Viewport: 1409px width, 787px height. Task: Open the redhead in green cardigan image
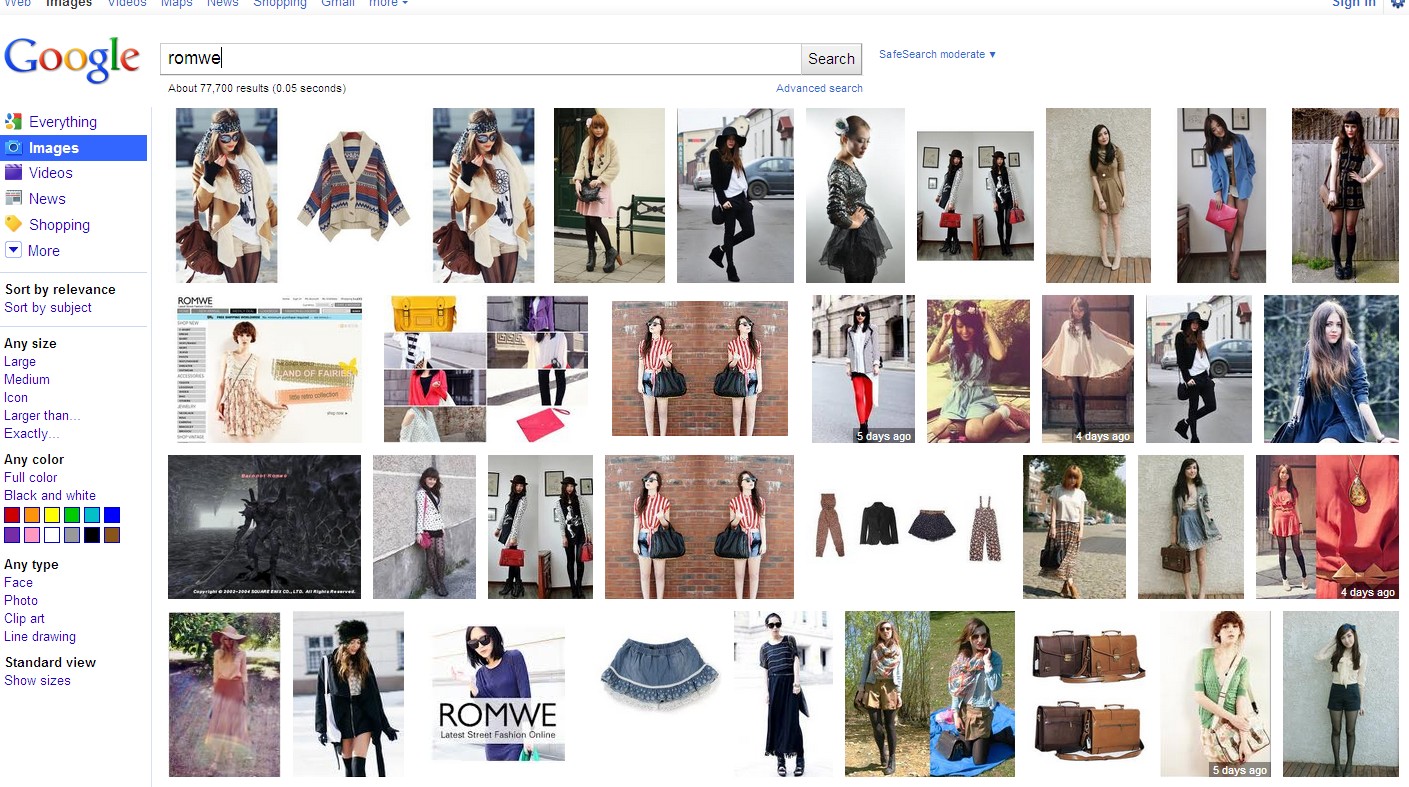click(x=1215, y=694)
